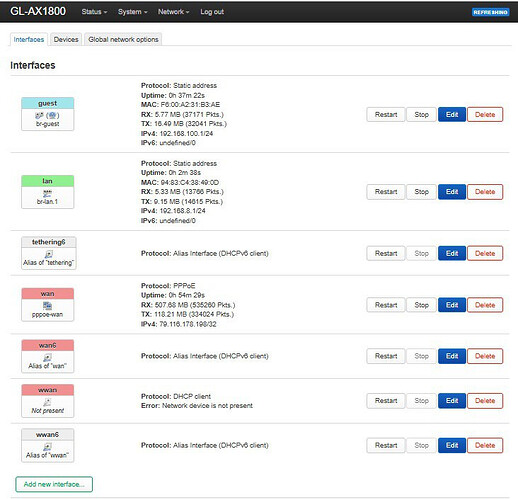This screenshot has width=518, height=499.
Task: Restart the guest interface
Action: pyautogui.click(x=386, y=115)
